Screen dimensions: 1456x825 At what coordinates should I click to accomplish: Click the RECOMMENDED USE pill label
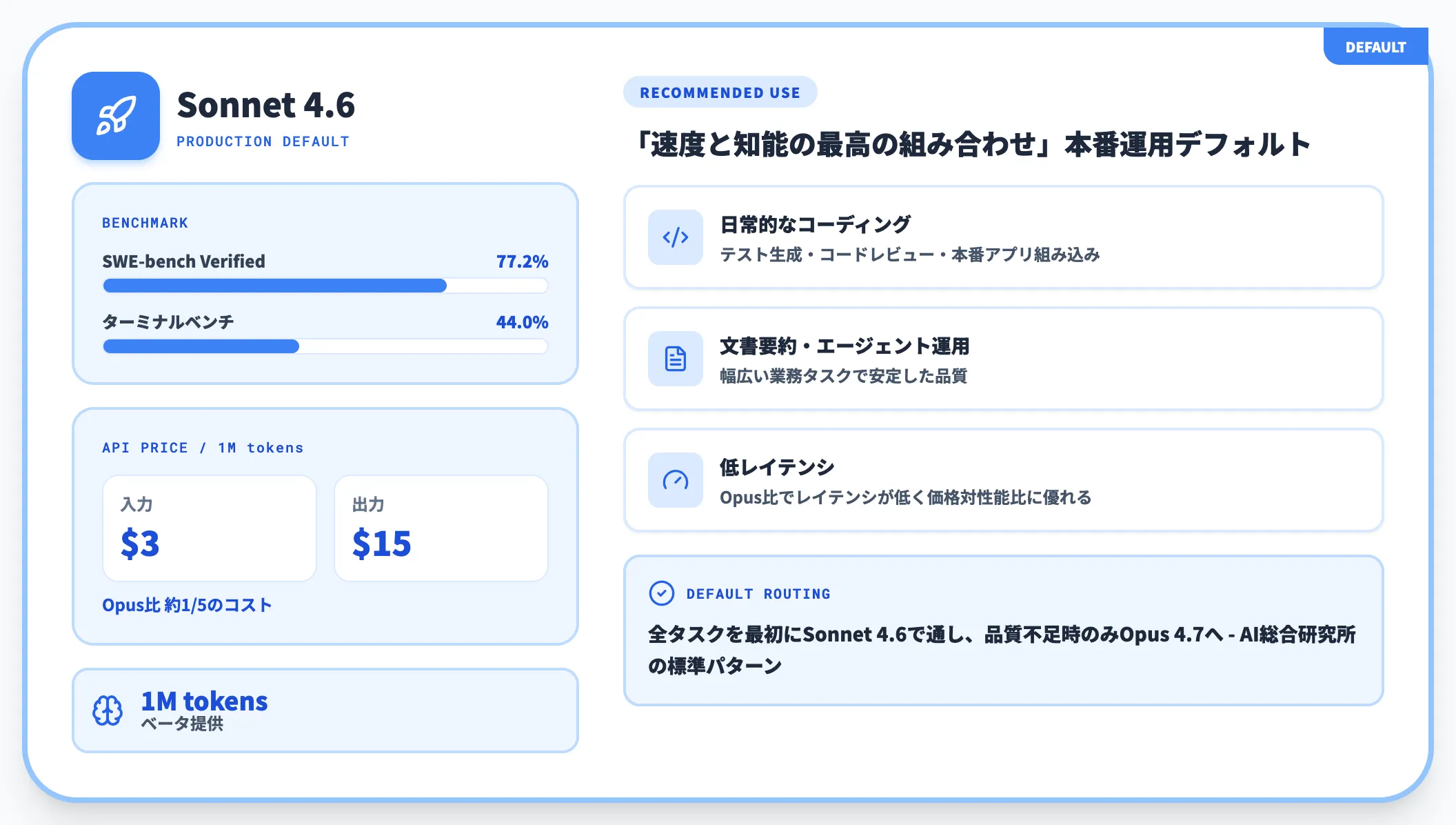[720, 92]
